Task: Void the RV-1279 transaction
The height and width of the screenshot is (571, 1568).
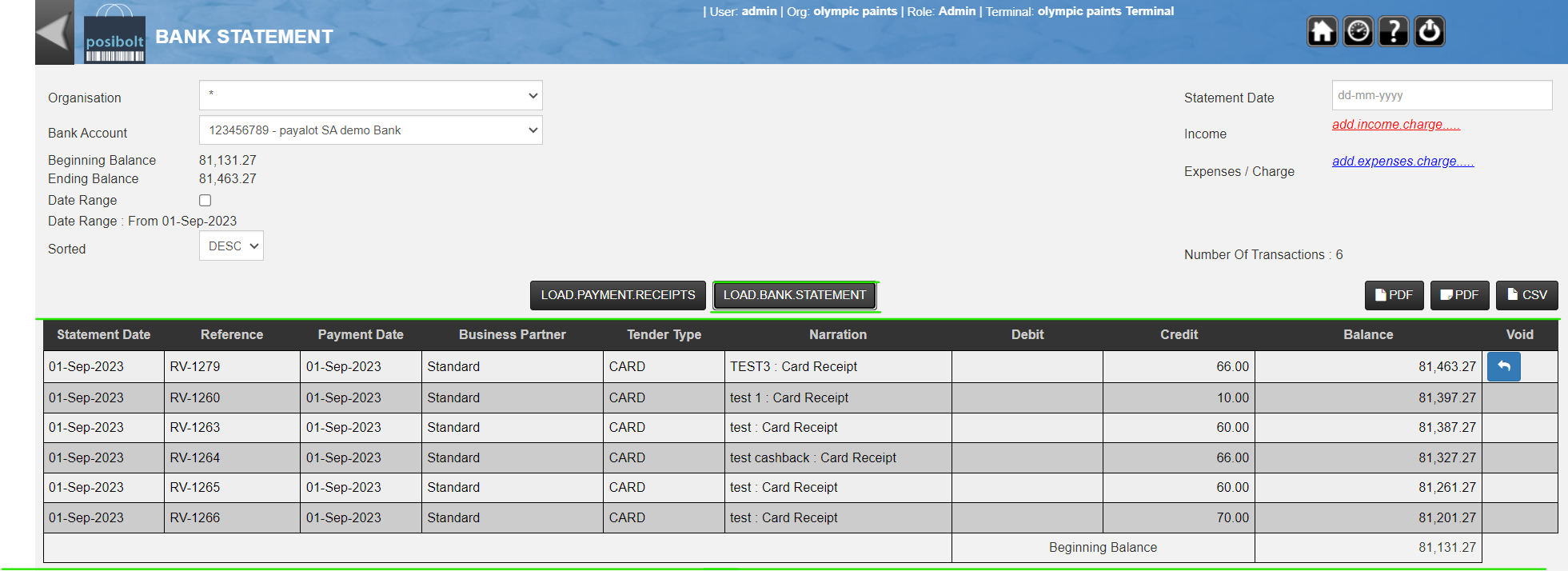Action: pos(1503,366)
